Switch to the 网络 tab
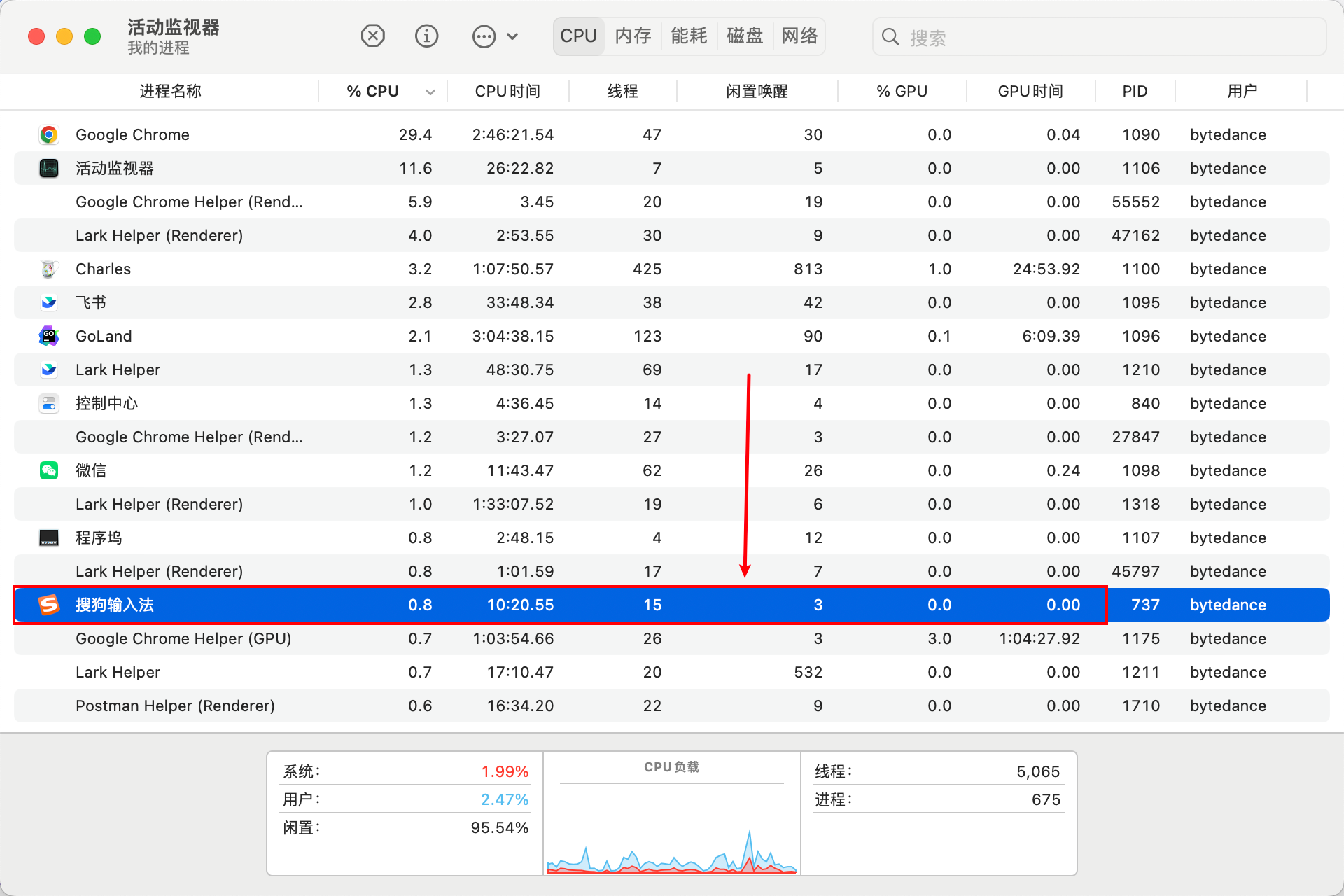This screenshot has height=896, width=1344. 799,36
